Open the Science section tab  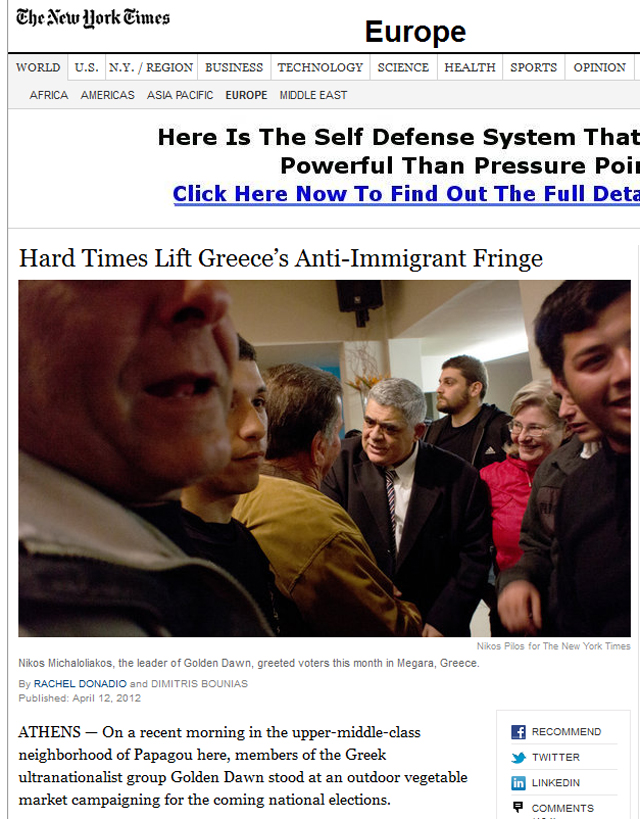pyautogui.click(x=403, y=67)
